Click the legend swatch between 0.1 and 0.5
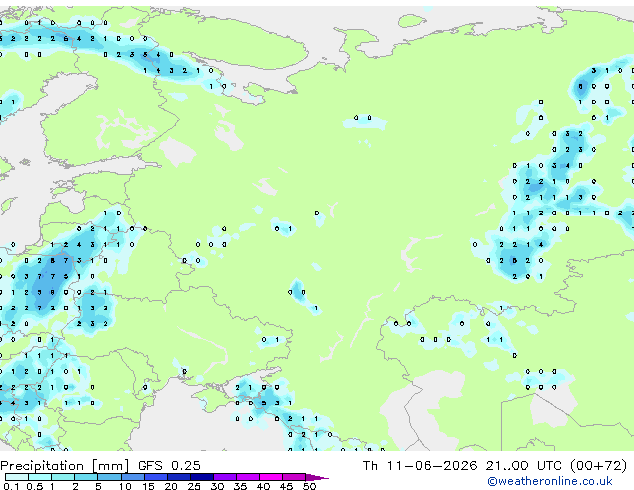 (x=17, y=477)
